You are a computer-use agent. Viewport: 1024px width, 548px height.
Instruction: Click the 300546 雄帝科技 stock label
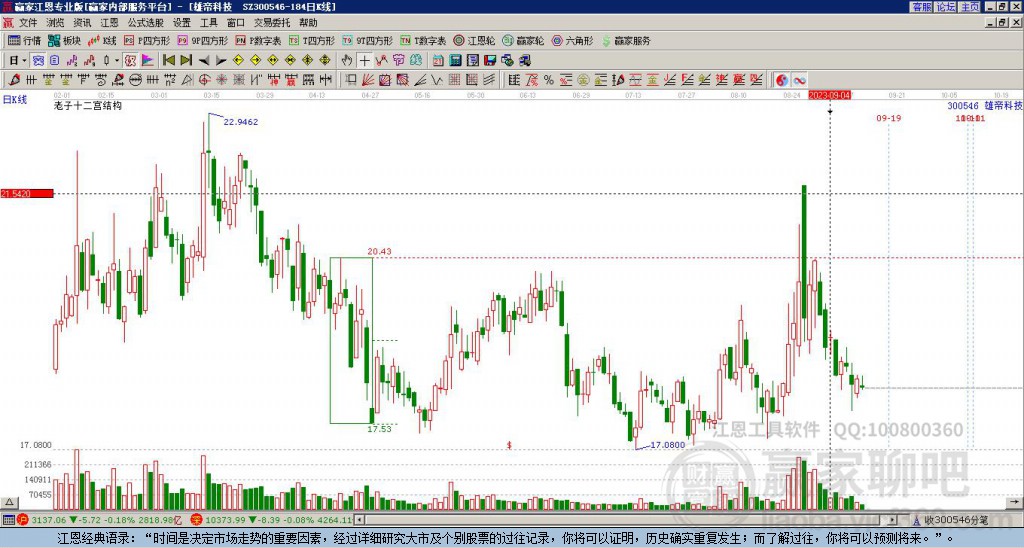(985, 106)
